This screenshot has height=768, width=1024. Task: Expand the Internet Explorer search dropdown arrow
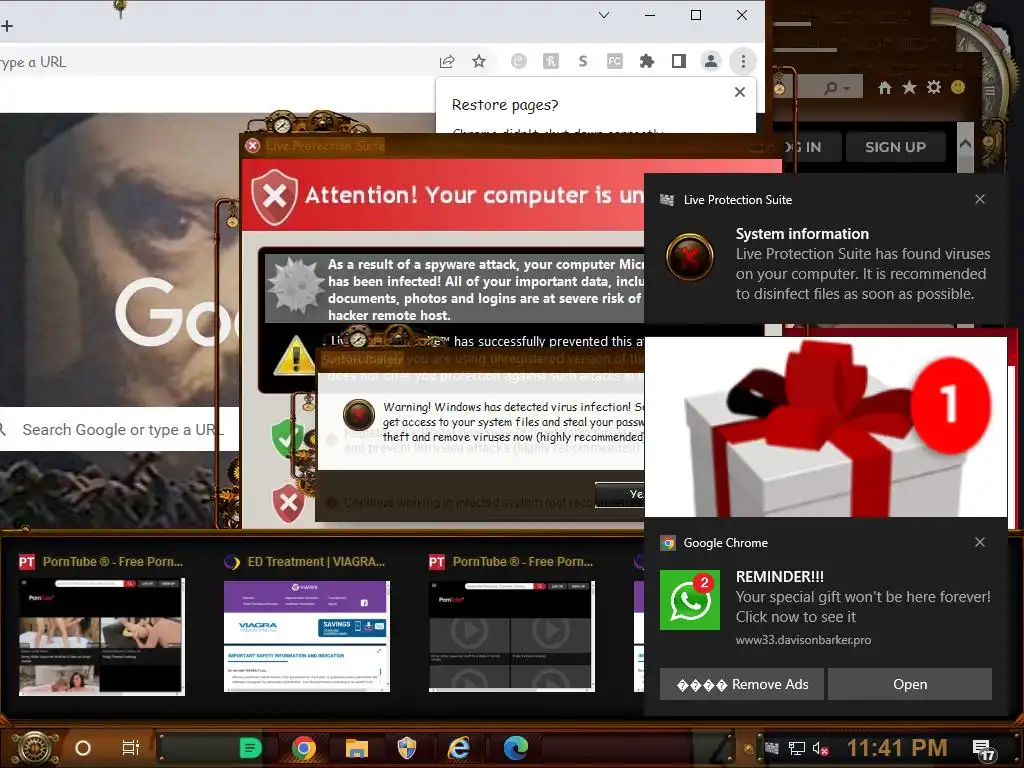pyautogui.click(x=847, y=88)
